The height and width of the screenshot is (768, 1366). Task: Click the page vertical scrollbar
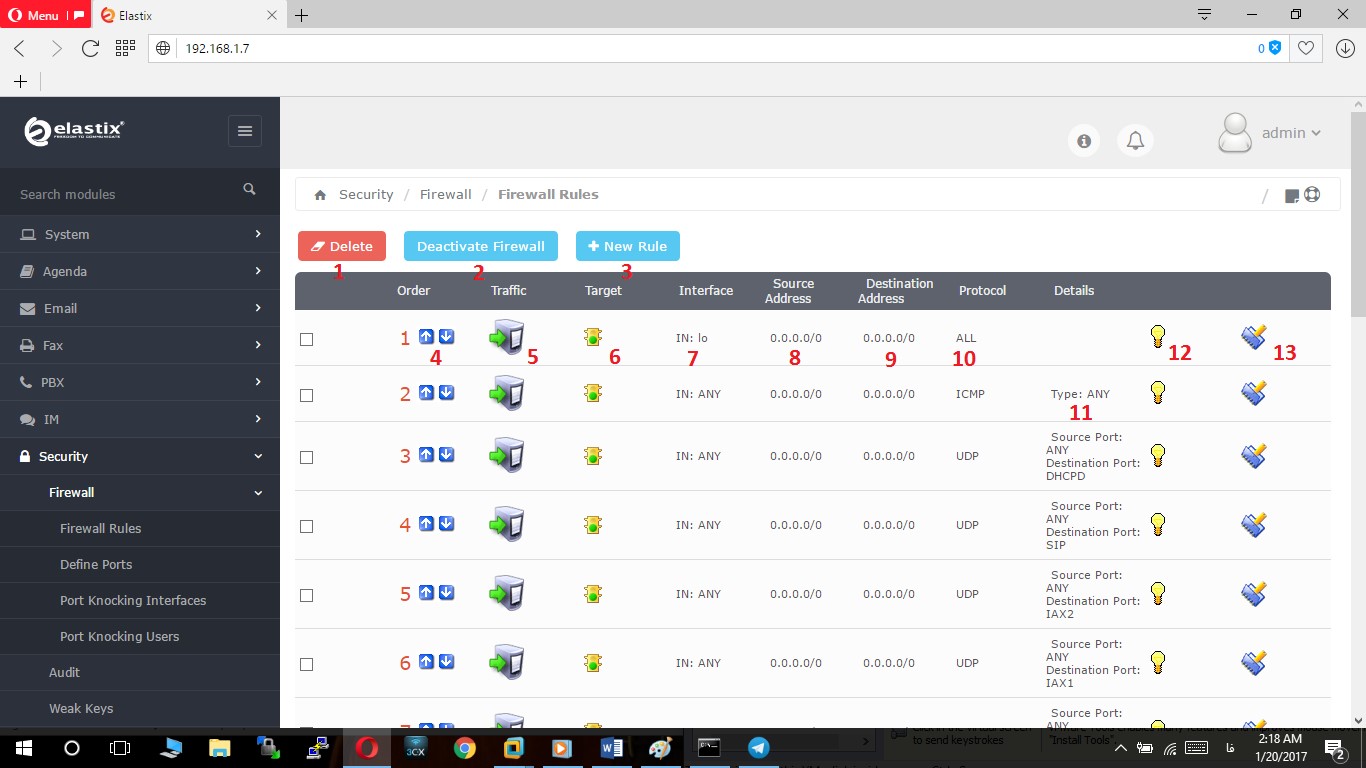1357,400
